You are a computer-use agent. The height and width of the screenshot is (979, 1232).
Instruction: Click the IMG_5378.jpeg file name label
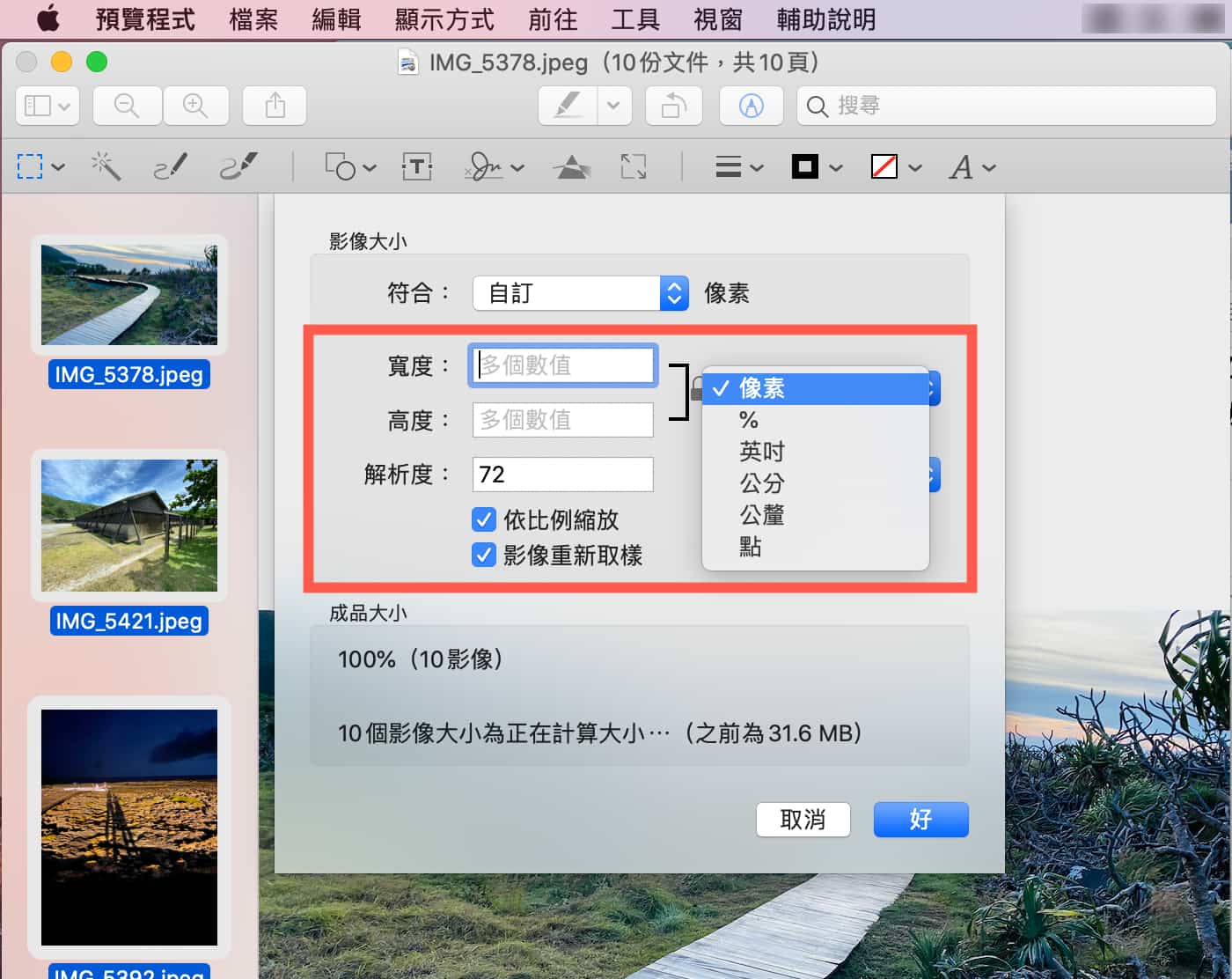129,374
